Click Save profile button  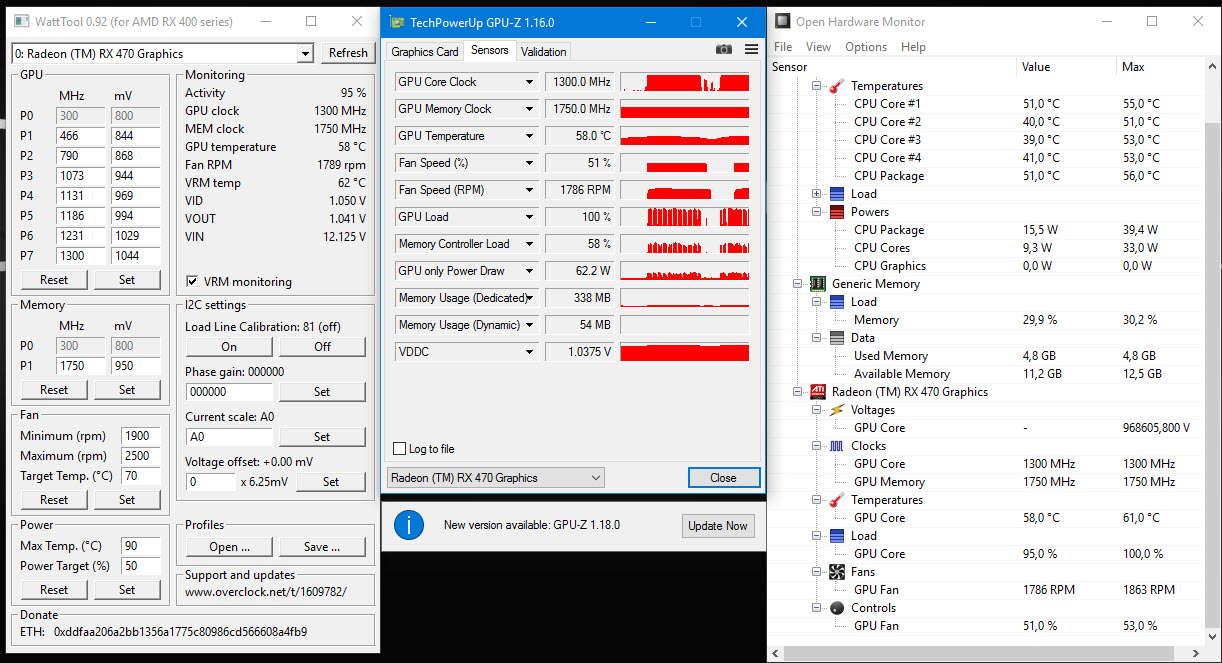pyautogui.click(x=322, y=547)
